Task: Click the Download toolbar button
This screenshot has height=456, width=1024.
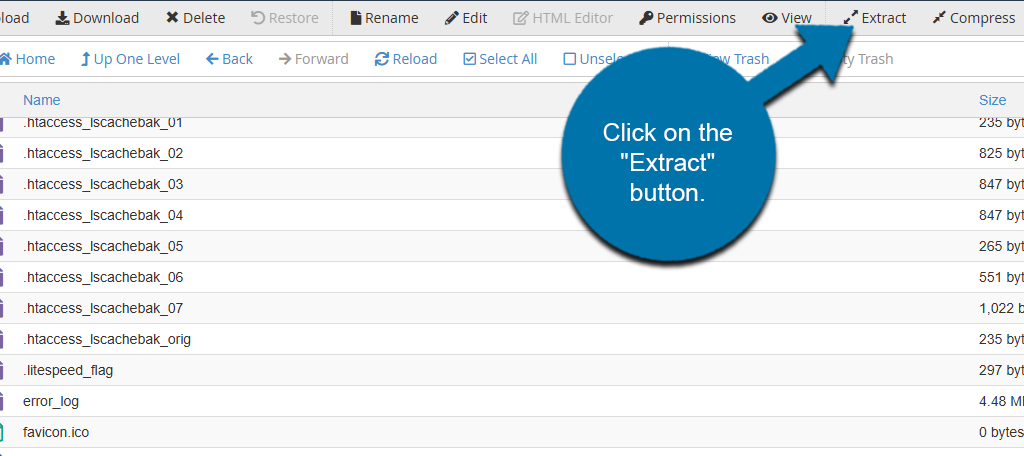Action: tap(96, 18)
